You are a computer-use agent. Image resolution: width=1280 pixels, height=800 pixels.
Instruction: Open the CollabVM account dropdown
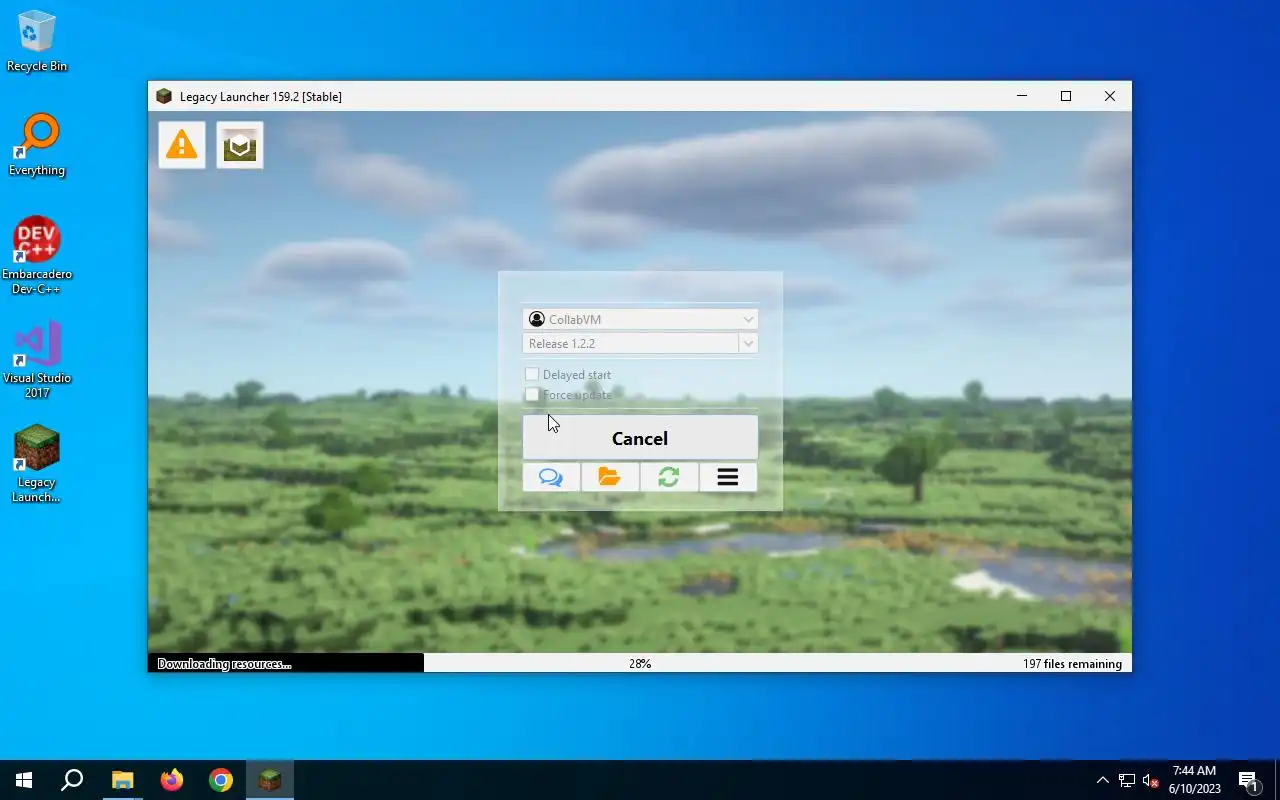640,319
